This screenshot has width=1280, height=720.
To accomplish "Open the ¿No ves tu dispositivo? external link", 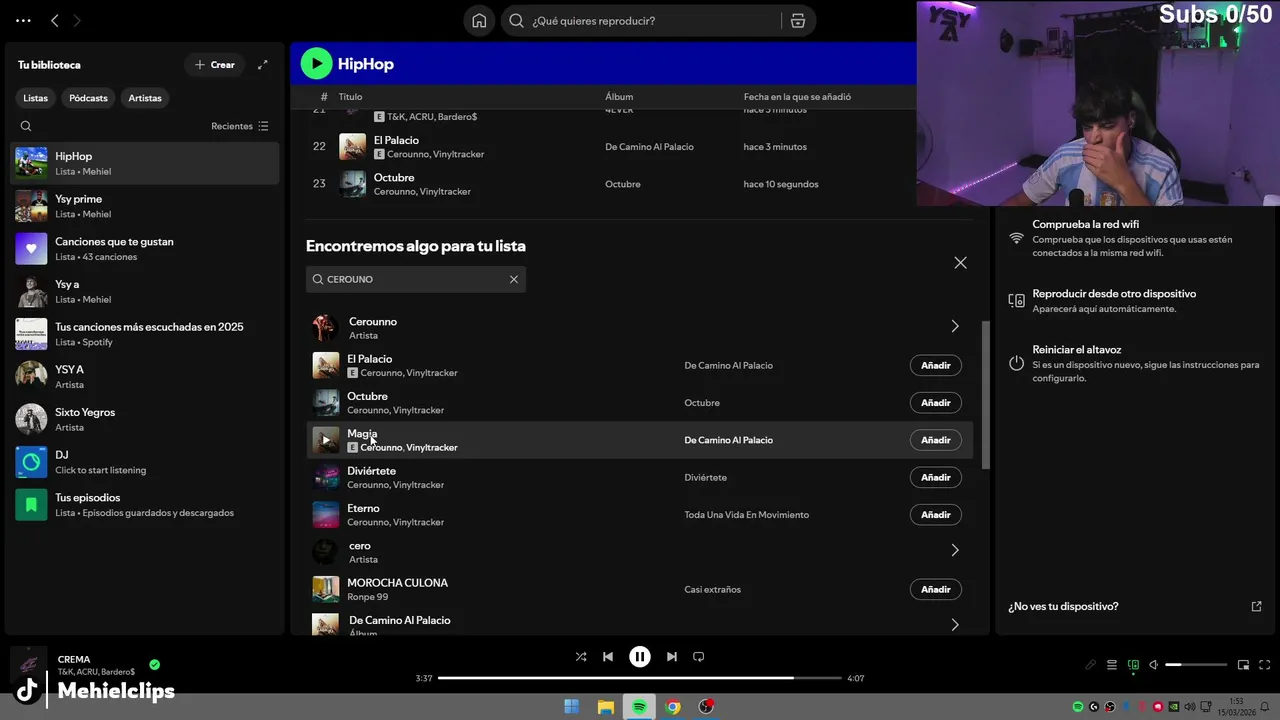I will (x=1257, y=606).
